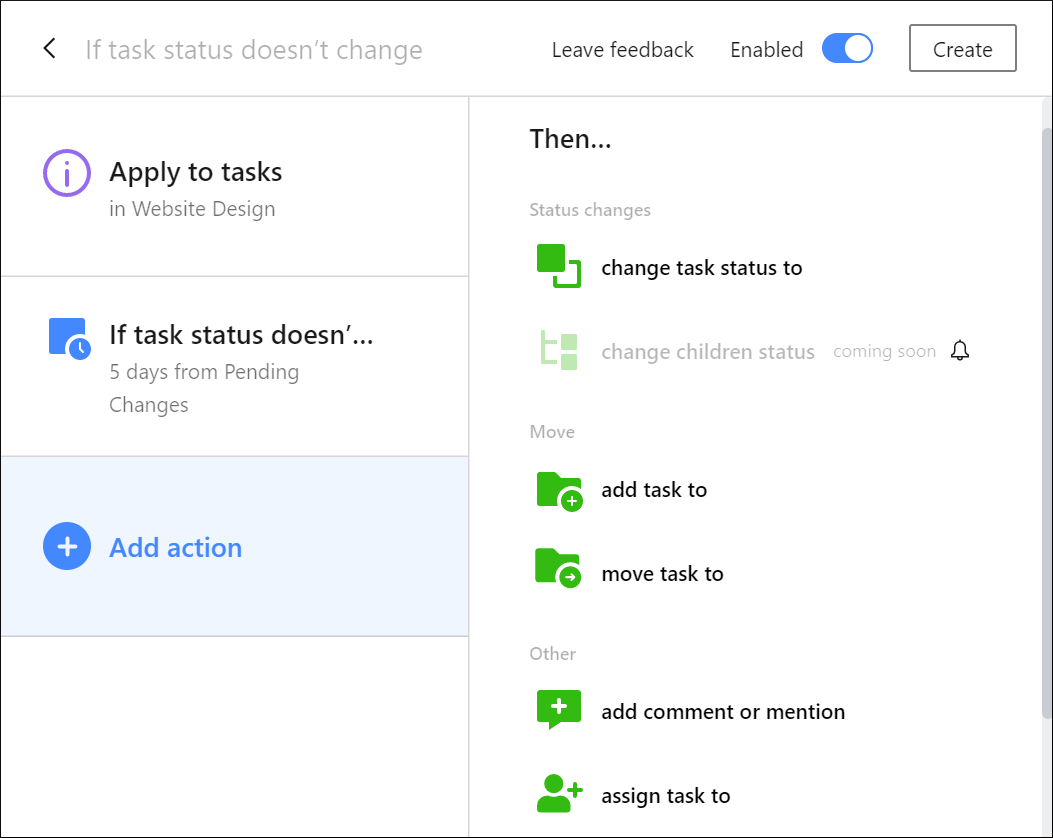The image size is (1053, 838).
Task: Choose the 'add comment or mention' action
Action: [722, 712]
